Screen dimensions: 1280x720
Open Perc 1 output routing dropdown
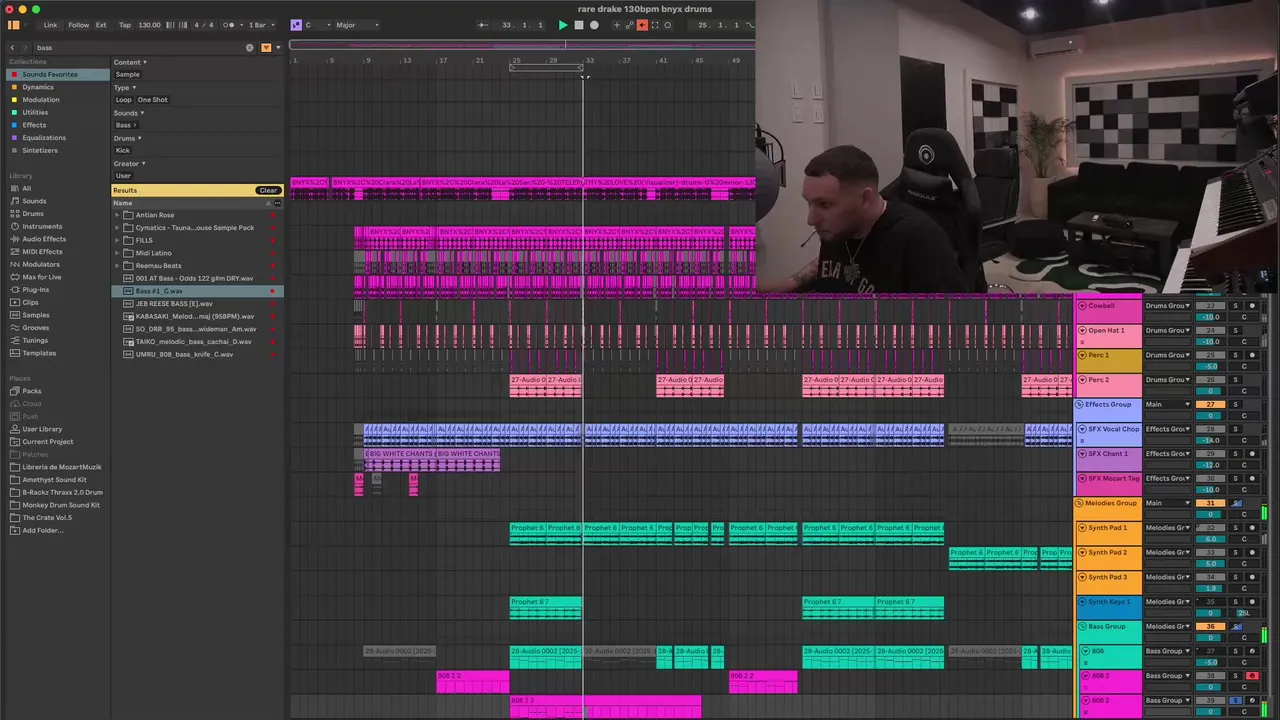[x=1168, y=355]
